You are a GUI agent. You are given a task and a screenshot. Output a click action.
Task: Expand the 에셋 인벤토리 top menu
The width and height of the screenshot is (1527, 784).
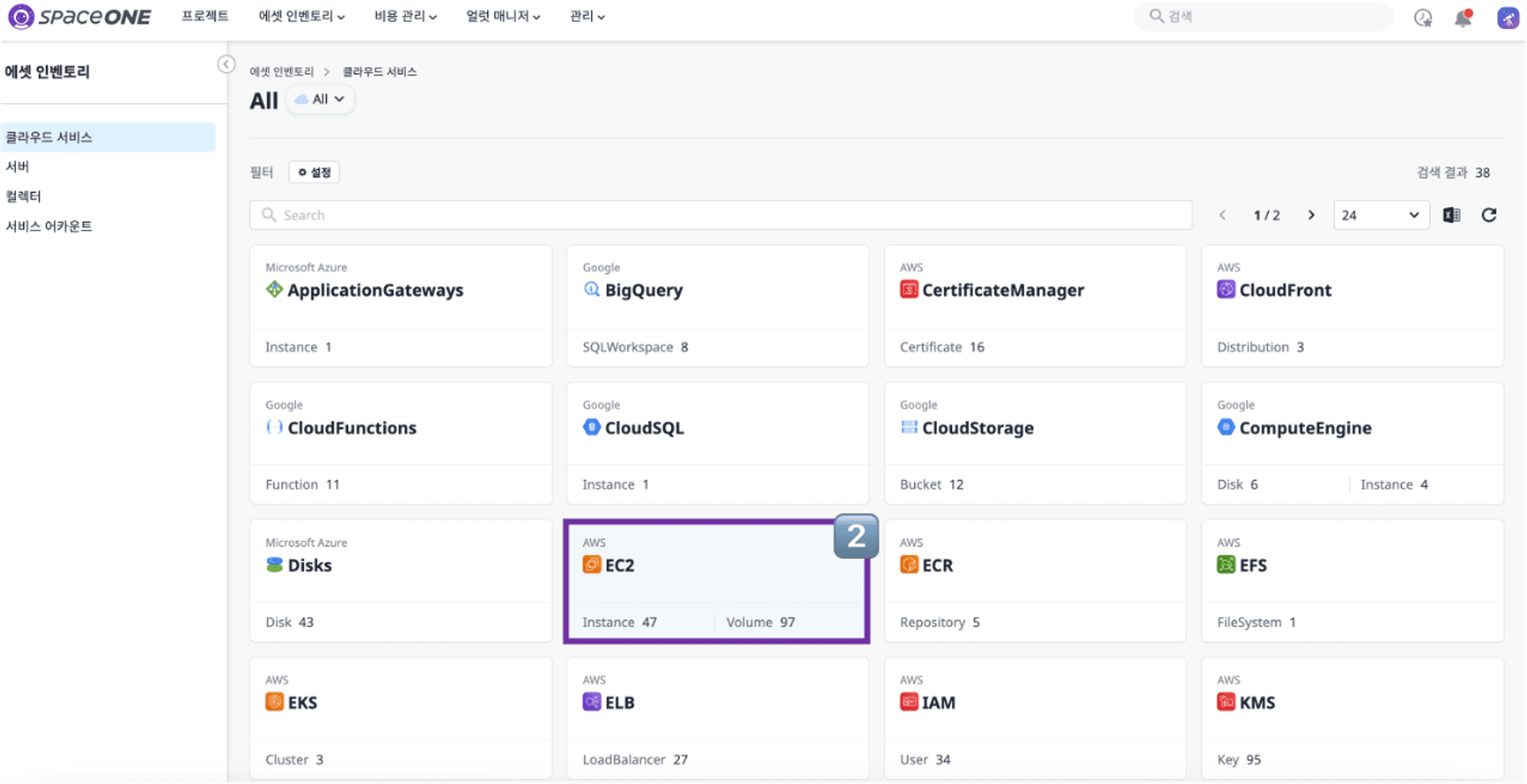click(x=302, y=16)
